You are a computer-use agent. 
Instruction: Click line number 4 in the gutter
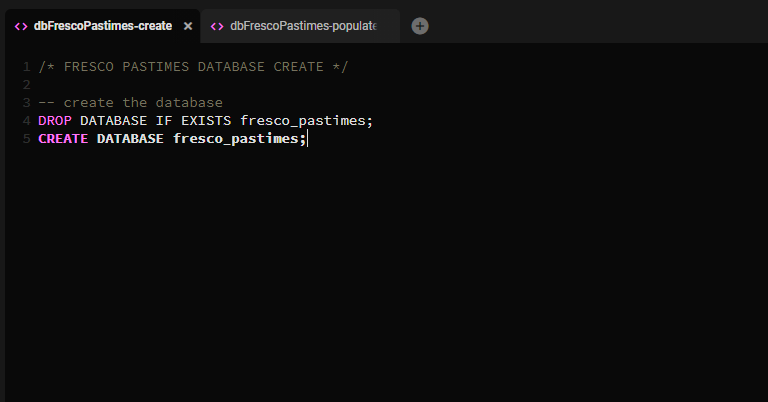[26, 120]
